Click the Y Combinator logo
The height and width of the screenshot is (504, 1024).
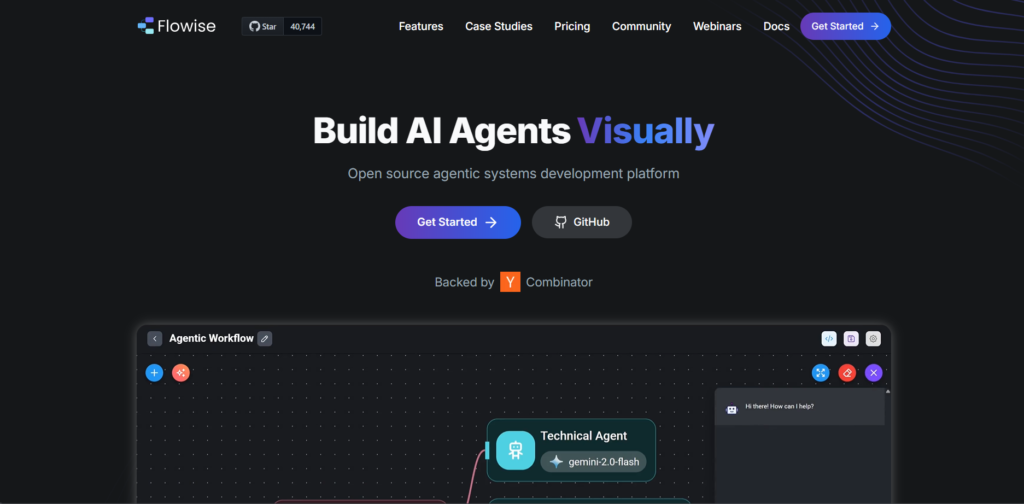[x=510, y=282]
